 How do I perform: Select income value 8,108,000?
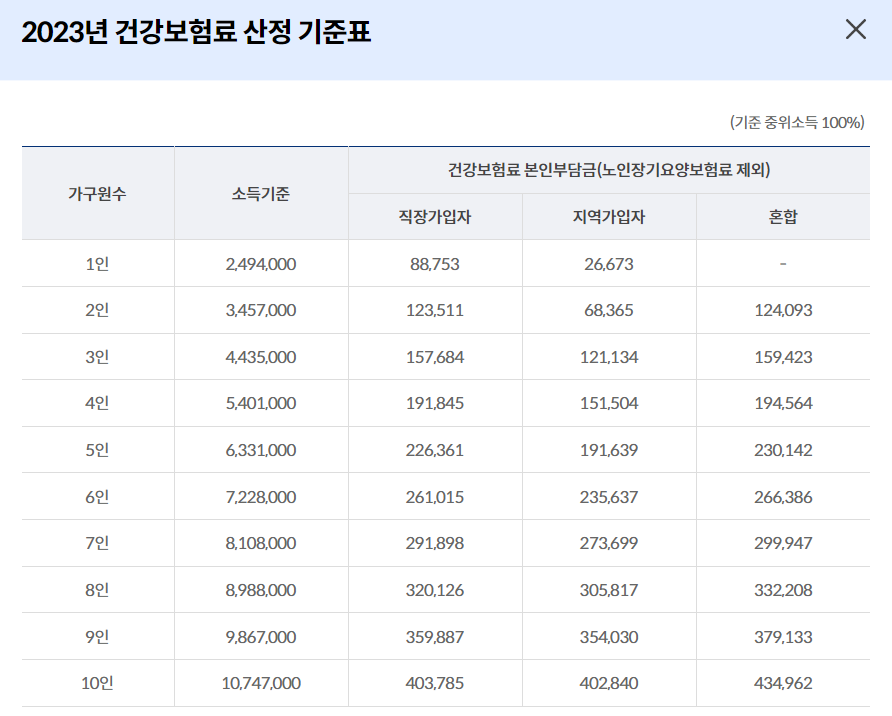261,543
